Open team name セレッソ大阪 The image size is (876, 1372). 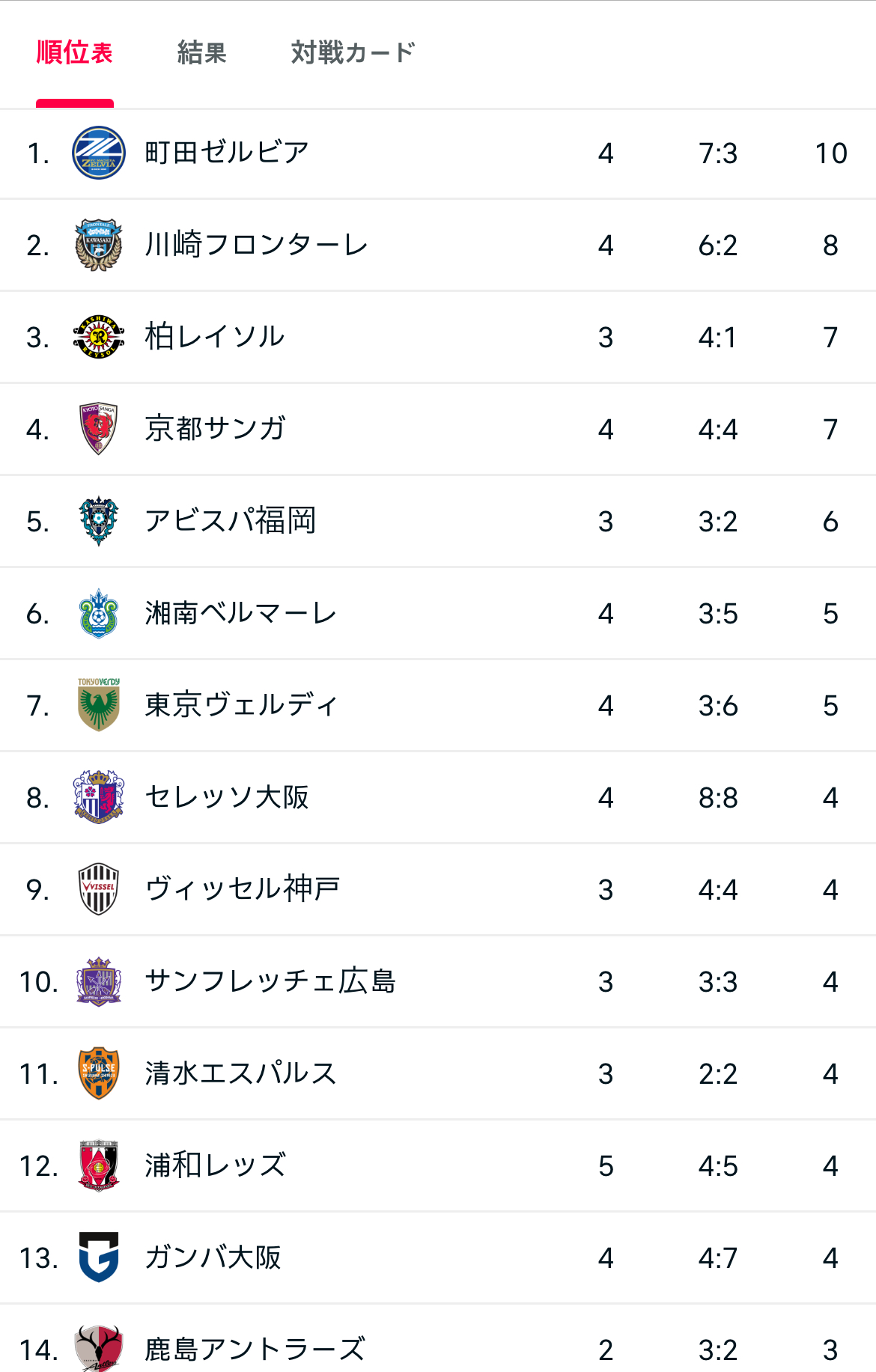tap(227, 797)
